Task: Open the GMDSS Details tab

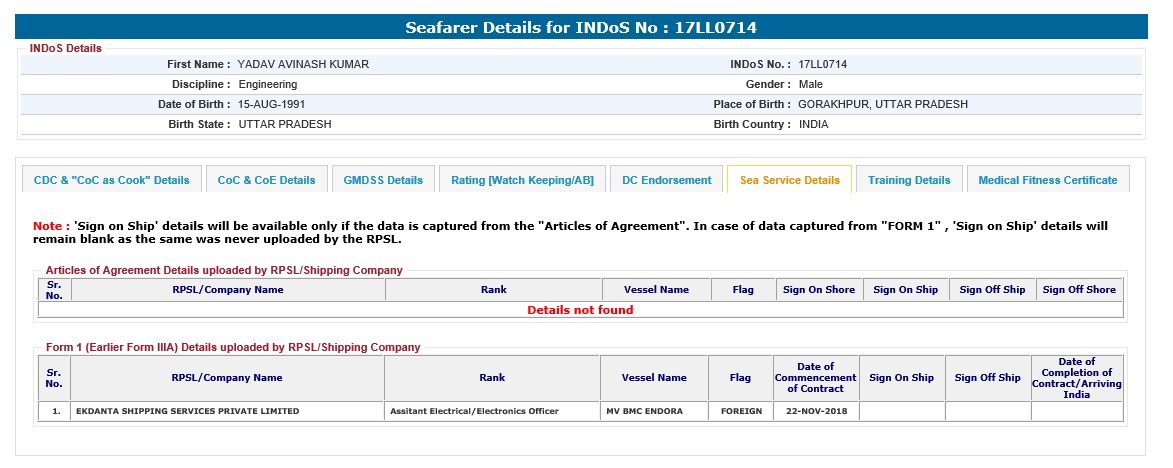Action: (x=383, y=180)
